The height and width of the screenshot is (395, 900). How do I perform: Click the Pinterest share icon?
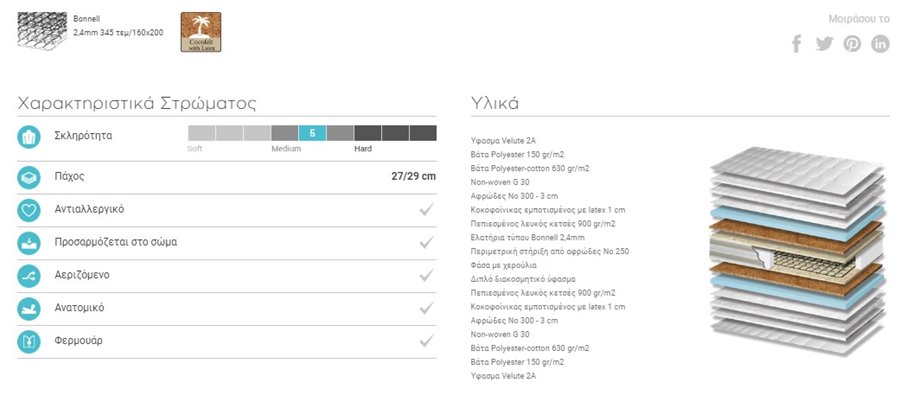click(852, 44)
